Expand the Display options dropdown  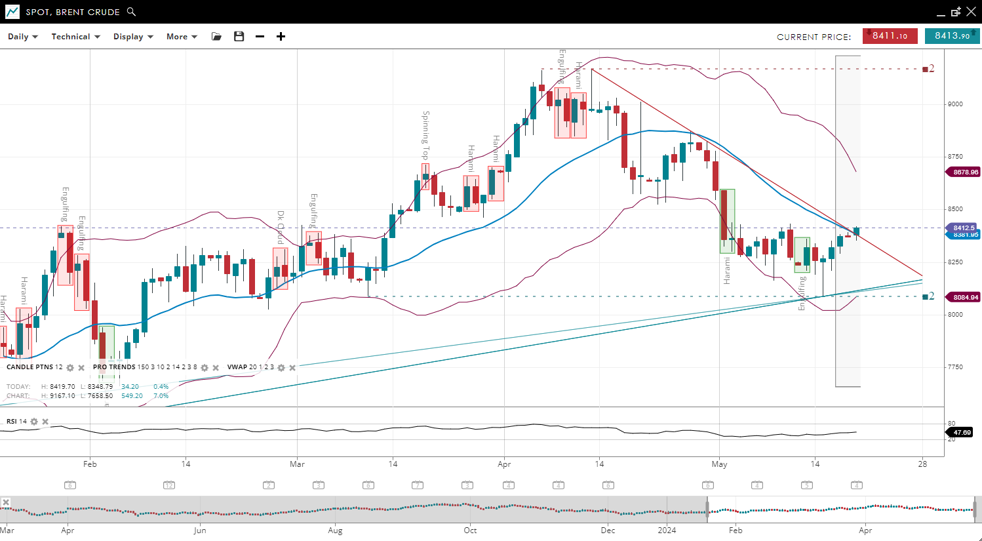click(x=132, y=37)
